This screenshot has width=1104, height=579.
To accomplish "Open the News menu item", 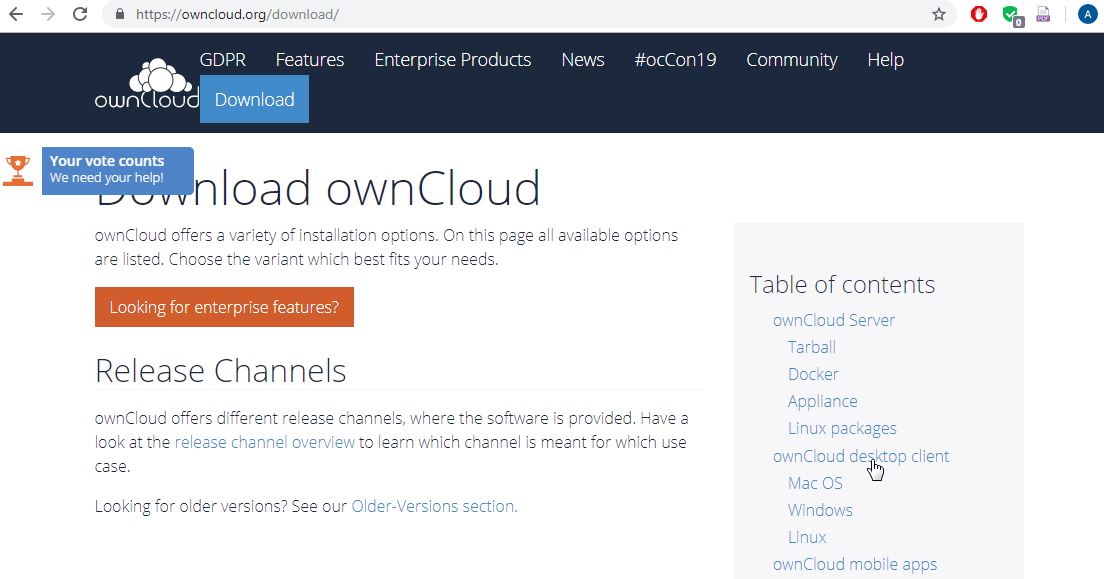I will pyautogui.click(x=583, y=60).
